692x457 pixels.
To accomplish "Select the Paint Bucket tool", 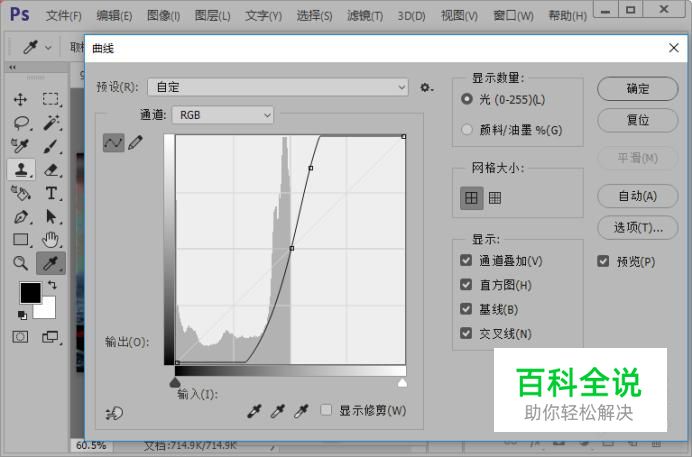I will tap(20, 193).
